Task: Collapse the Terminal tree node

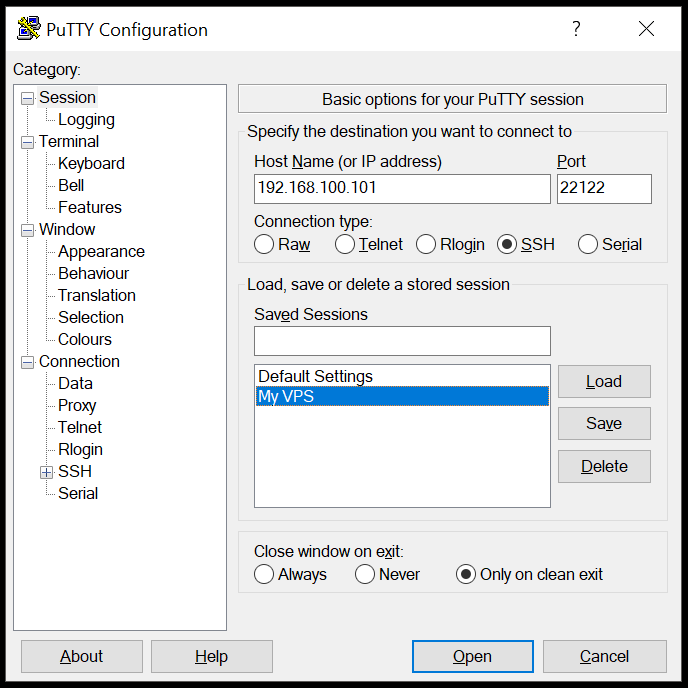Action: pyautogui.click(x=27, y=142)
